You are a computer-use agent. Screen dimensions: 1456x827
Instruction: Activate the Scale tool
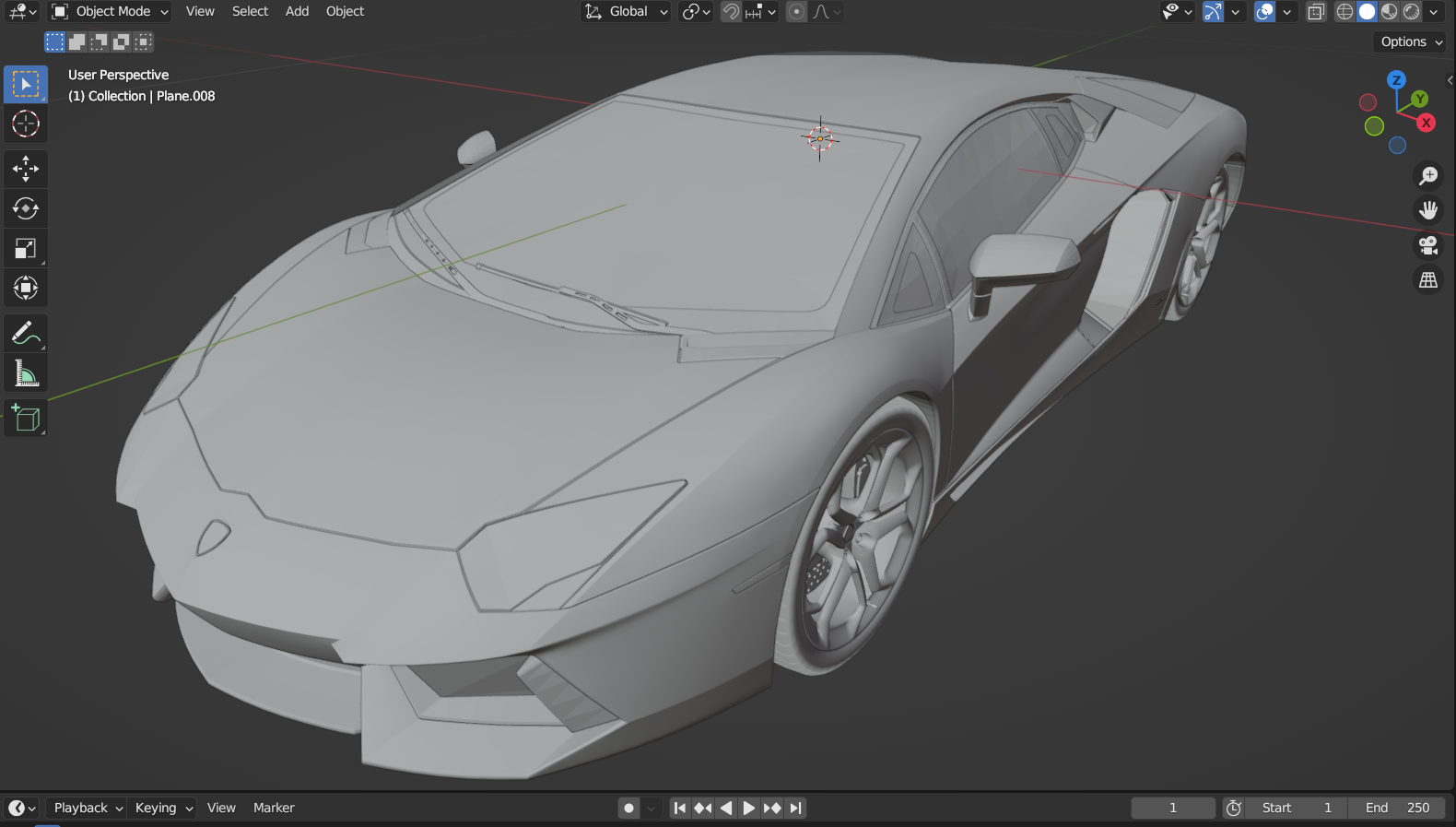[26, 248]
